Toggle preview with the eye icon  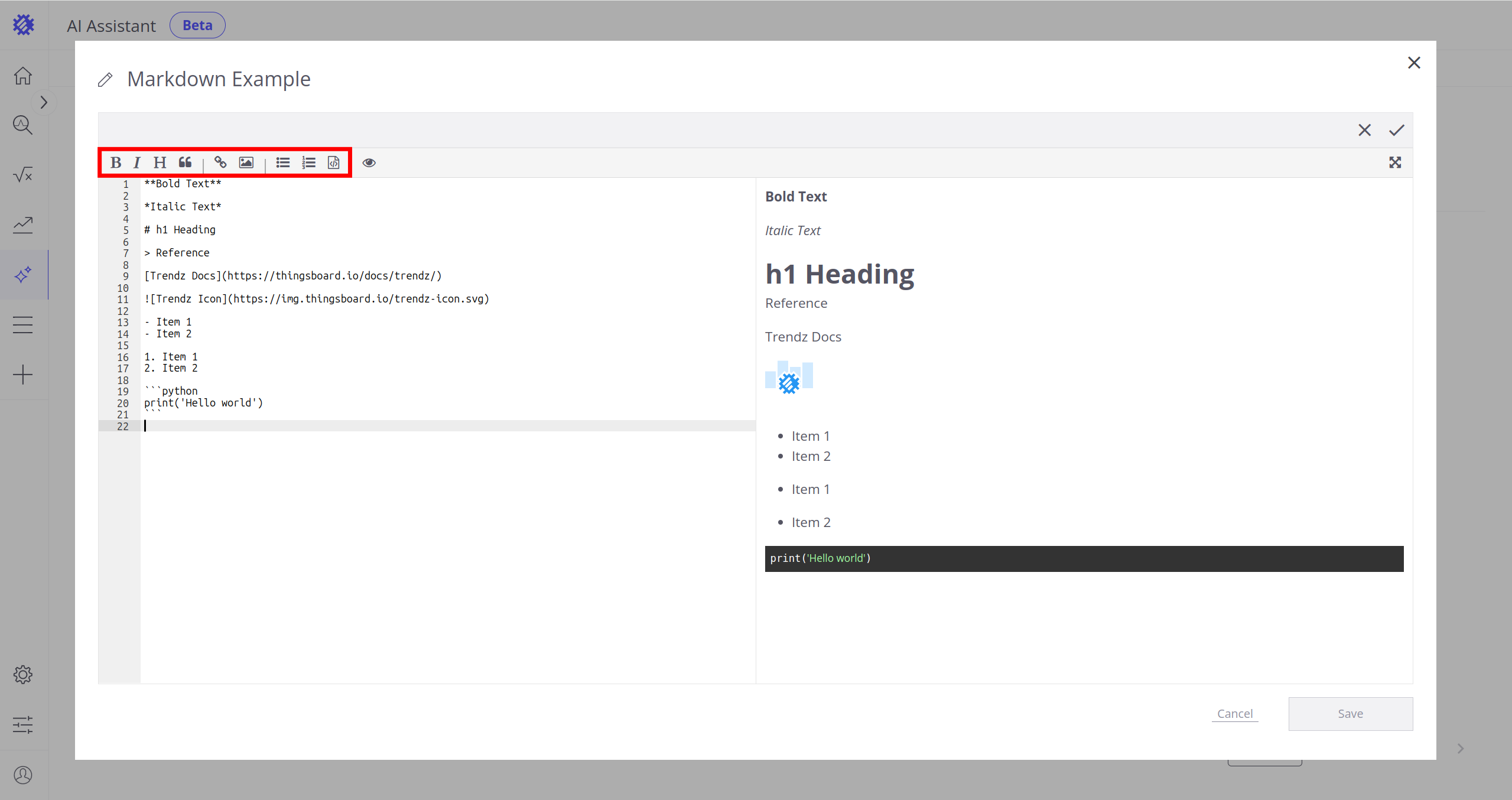(369, 162)
